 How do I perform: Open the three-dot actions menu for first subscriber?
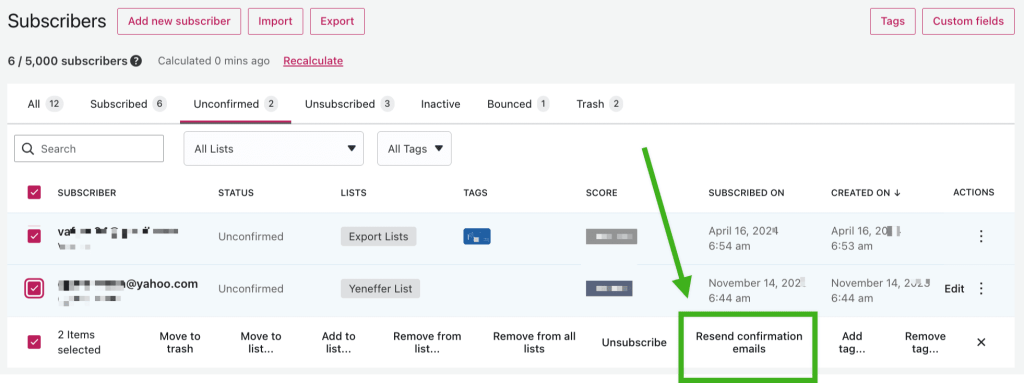tap(980, 237)
